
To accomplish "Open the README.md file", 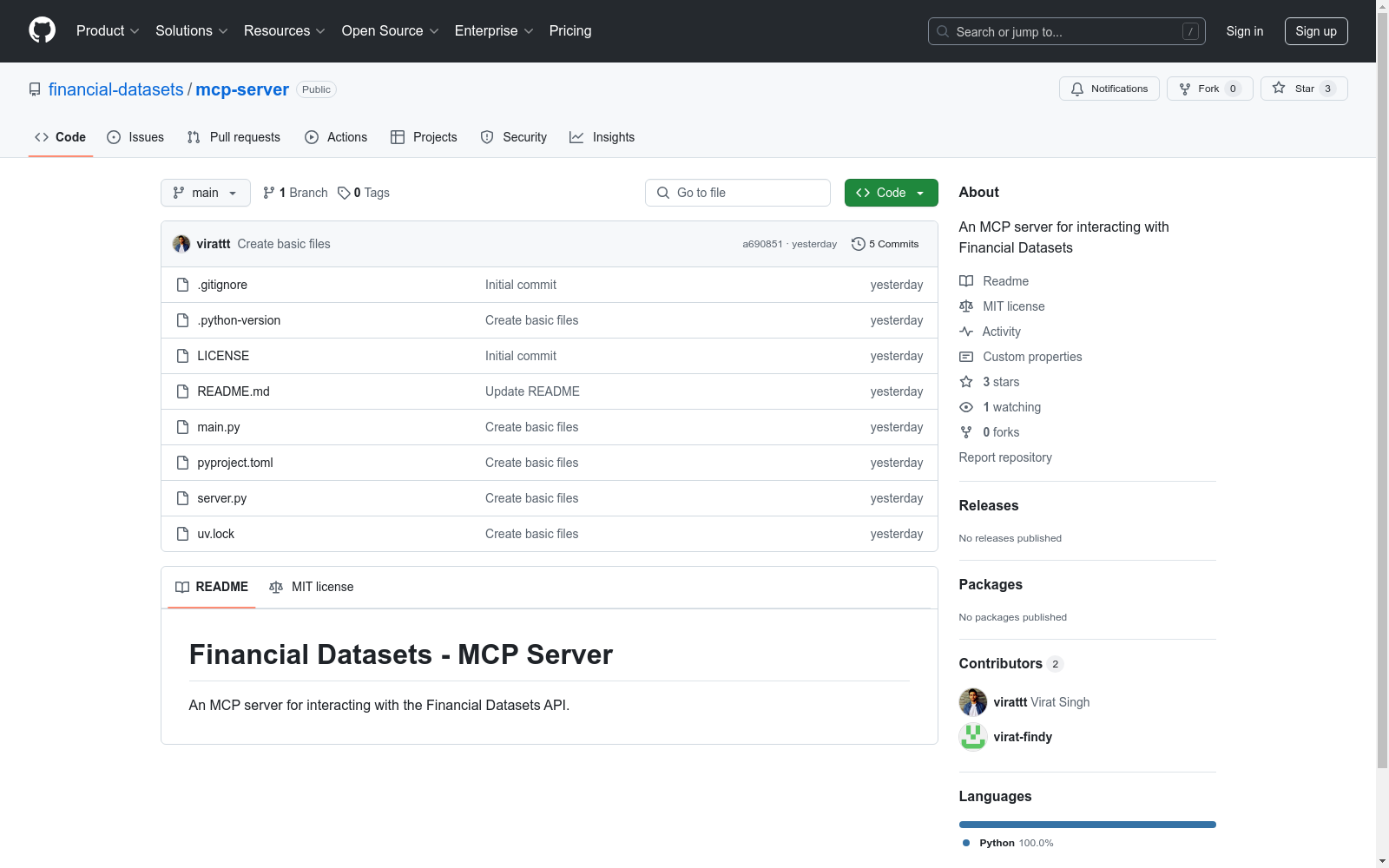I will click(234, 391).
